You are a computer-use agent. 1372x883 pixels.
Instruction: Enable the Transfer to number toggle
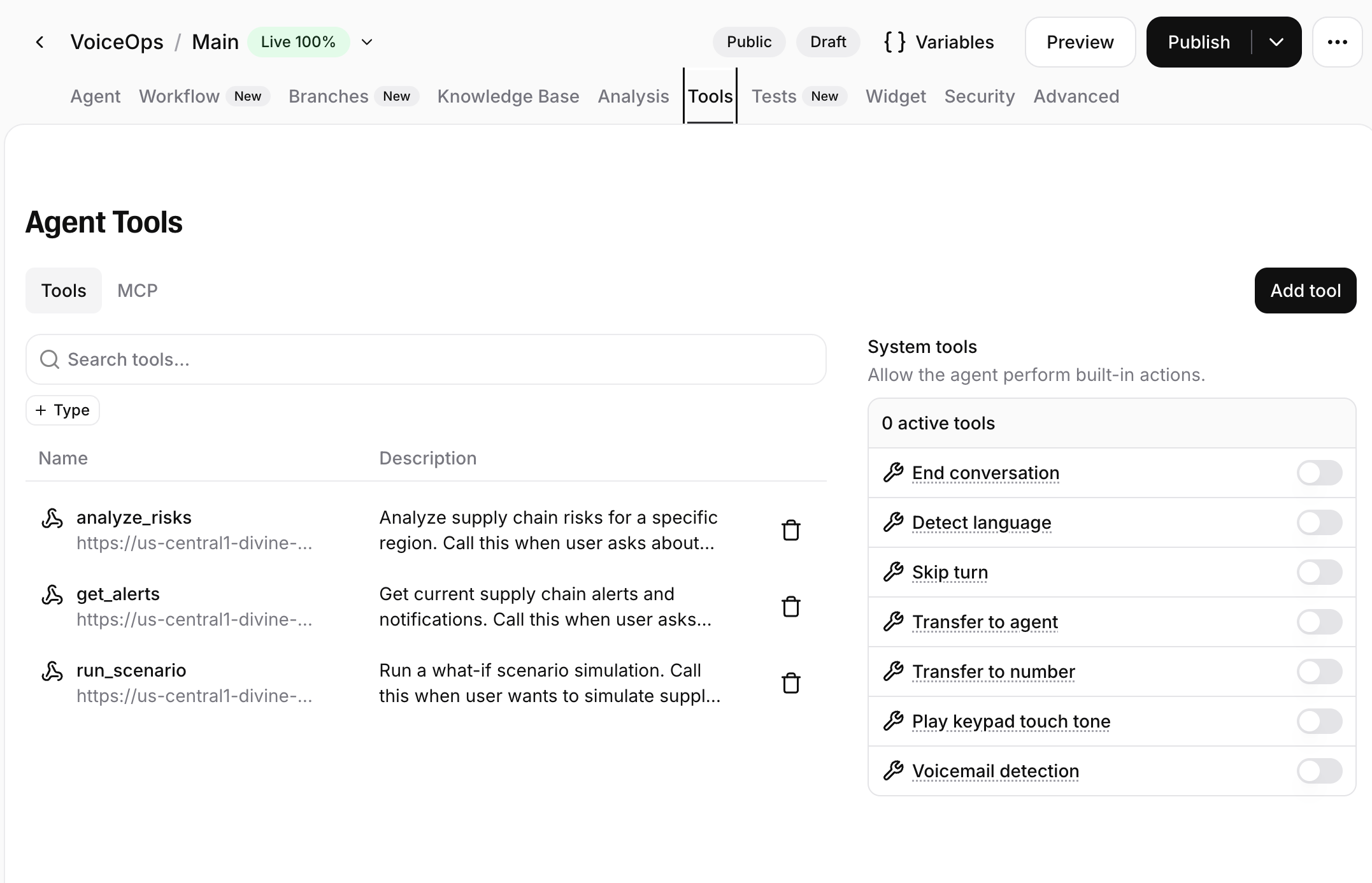pos(1319,671)
